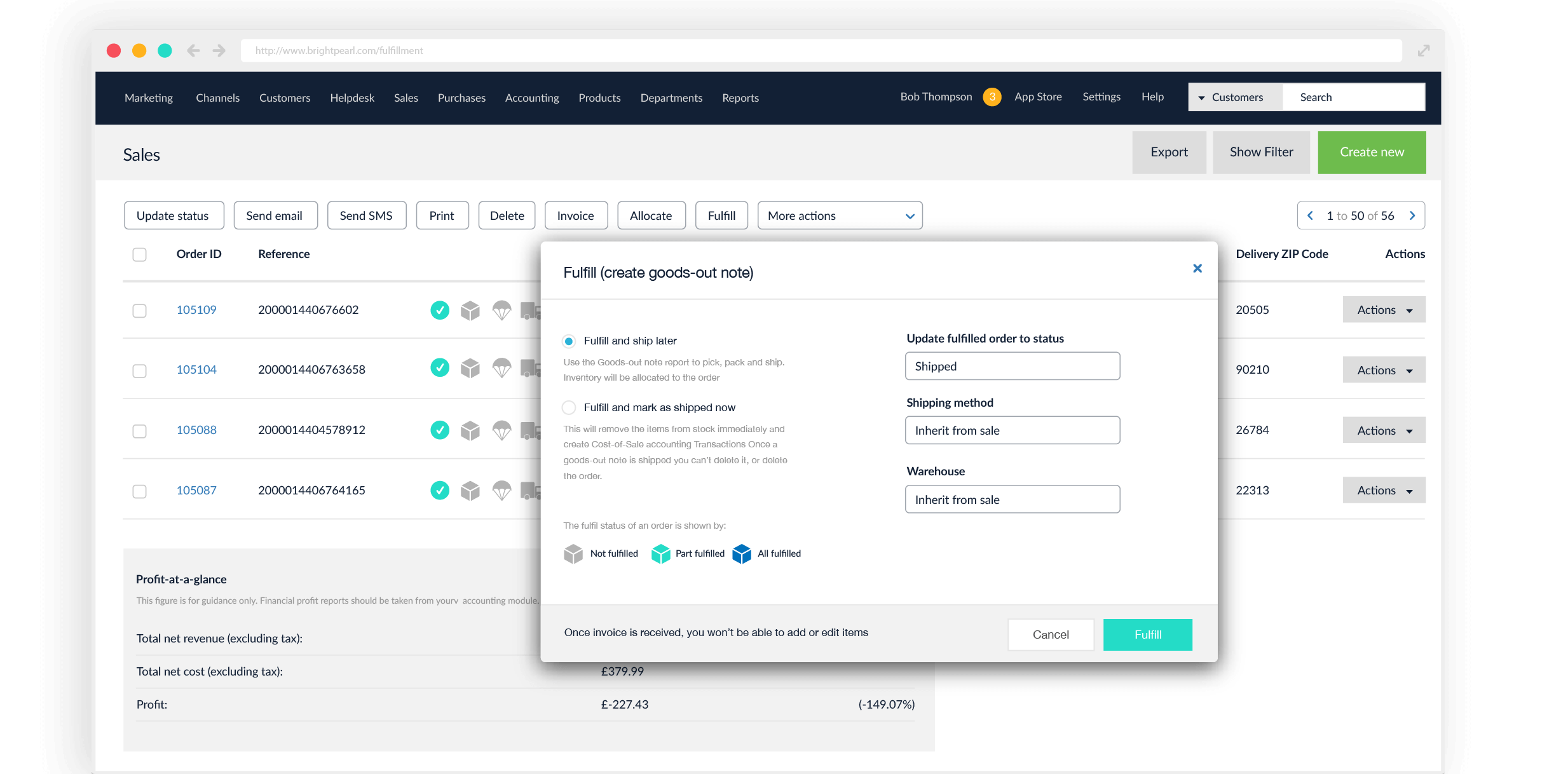The width and height of the screenshot is (1568, 774).
Task: Open the Accounting menu
Action: click(531, 98)
